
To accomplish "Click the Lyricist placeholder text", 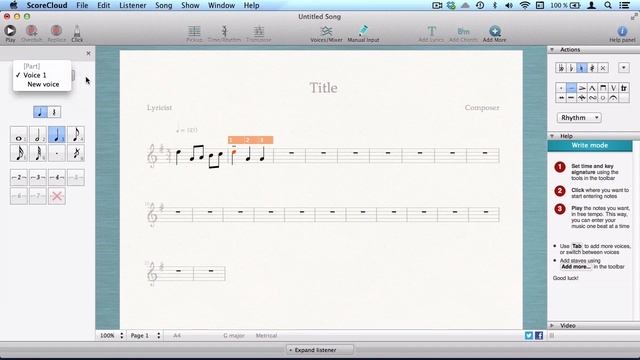I will (159, 108).
